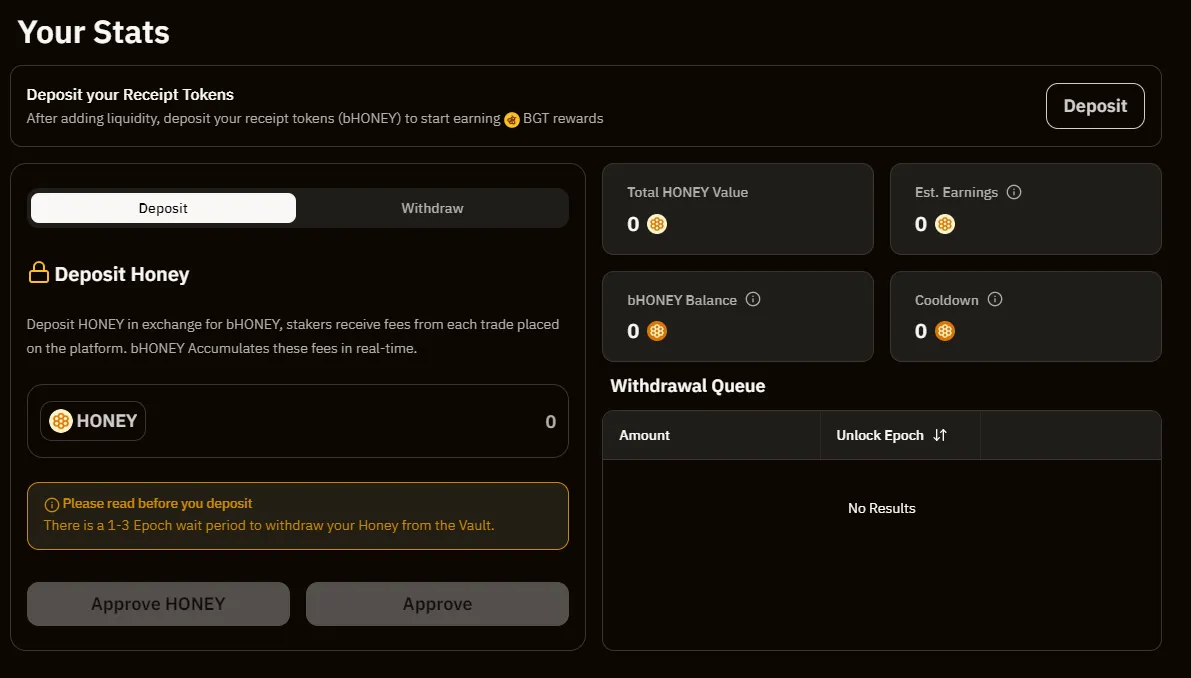
Task: Switch to the Withdraw tab
Action: click(432, 208)
